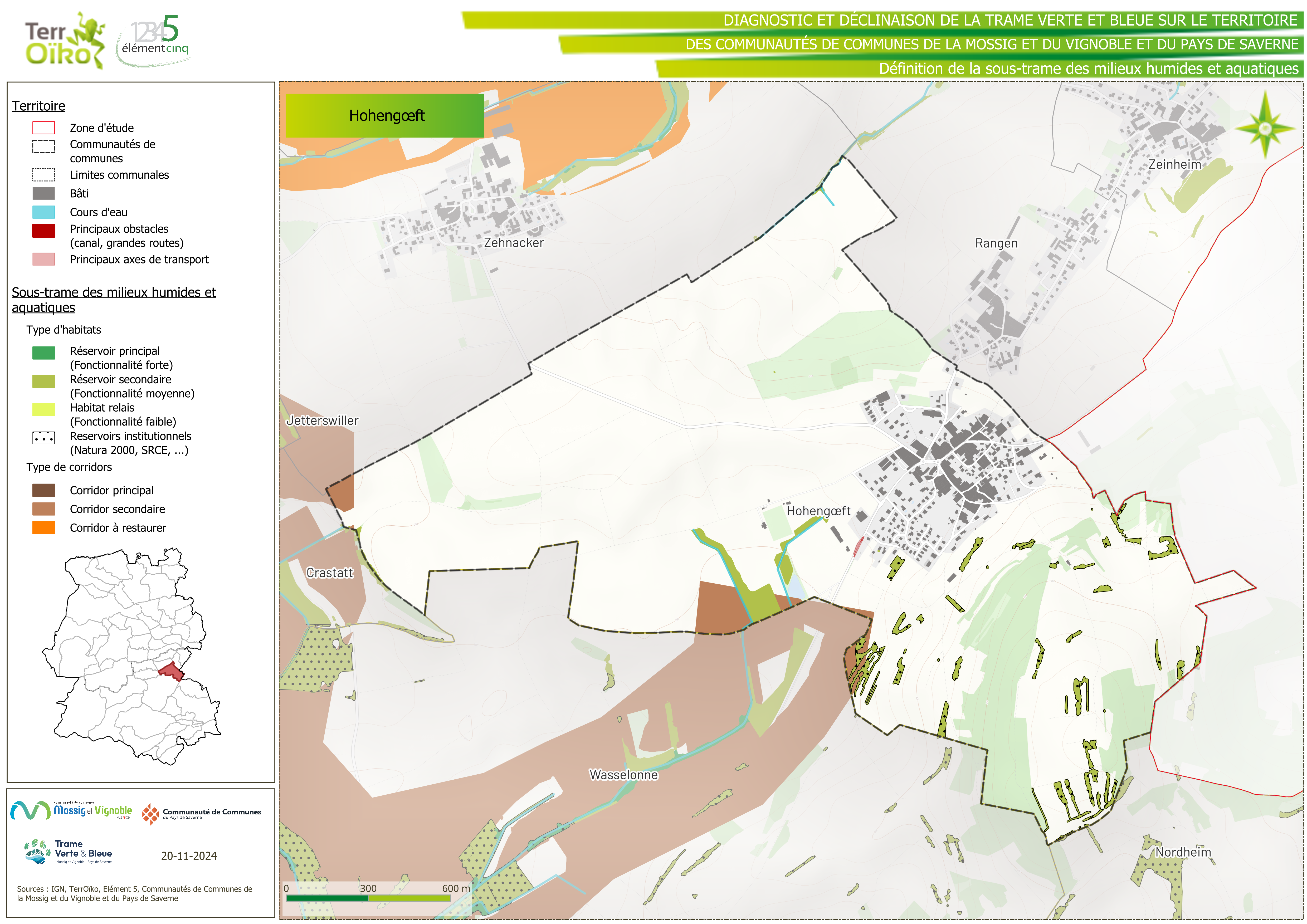
Task: Click the Corridor principal dark brown swatch
Action: [x=43, y=490]
